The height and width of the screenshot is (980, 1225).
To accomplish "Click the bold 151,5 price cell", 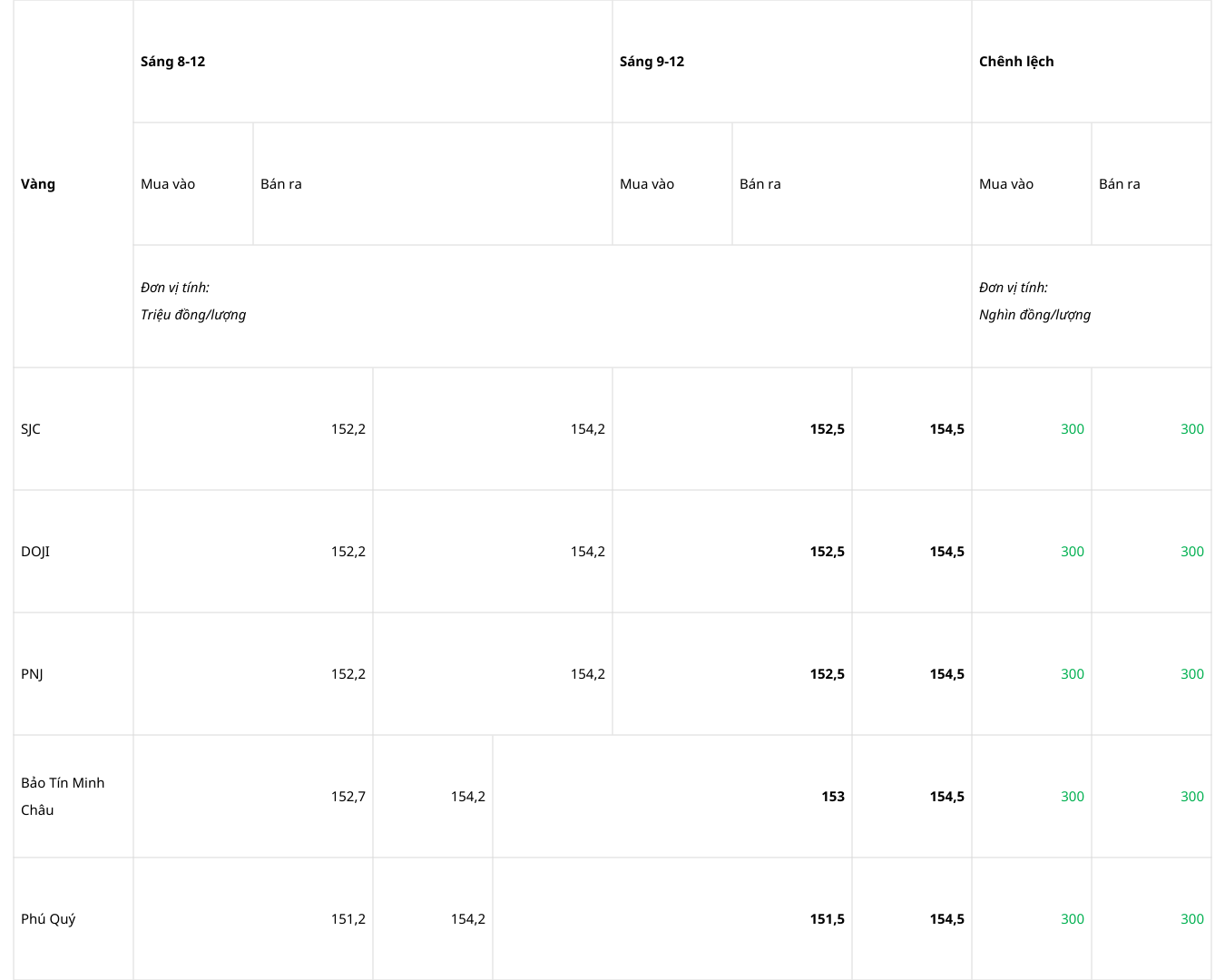I will point(827,919).
